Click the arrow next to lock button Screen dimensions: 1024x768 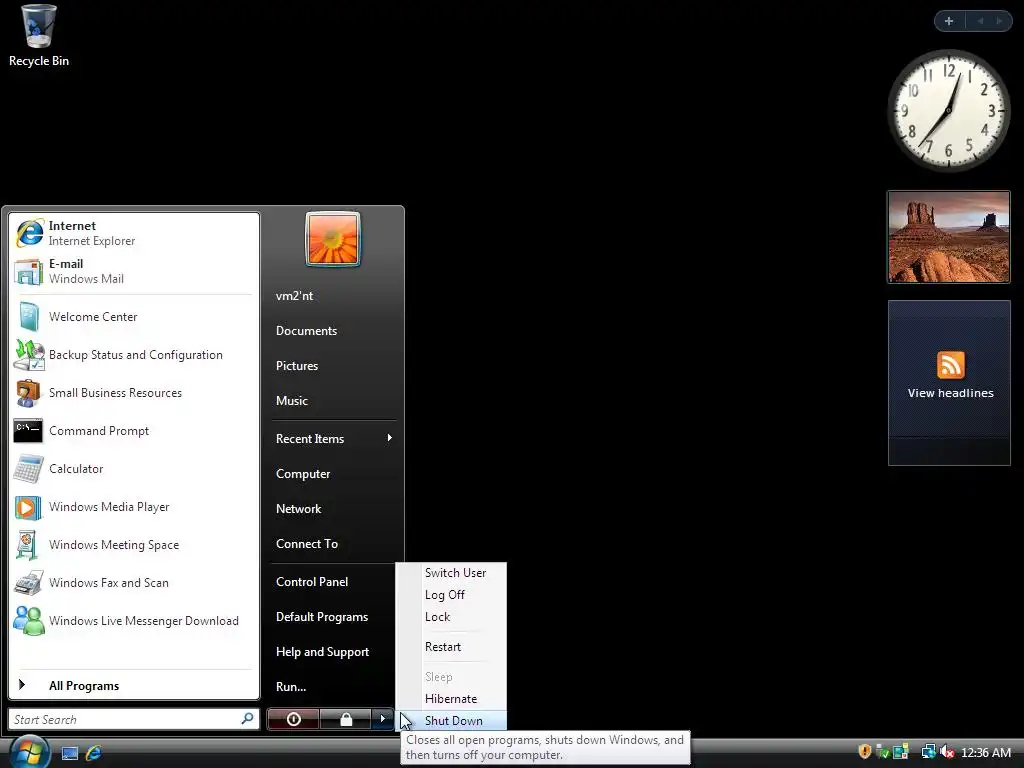point(383,719)
